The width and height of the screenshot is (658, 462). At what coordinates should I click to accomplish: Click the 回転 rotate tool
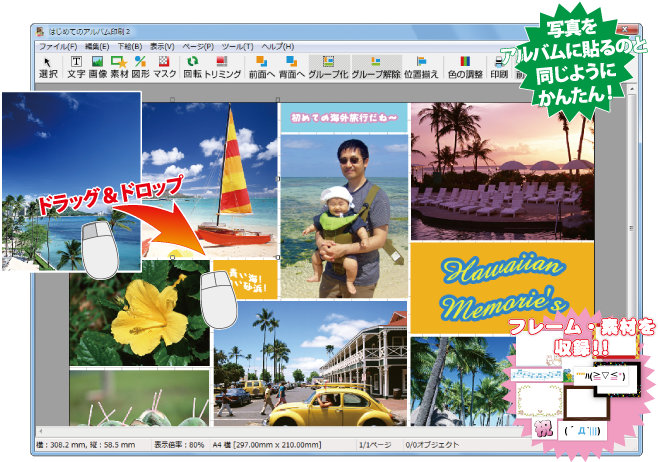pos(193,68)
